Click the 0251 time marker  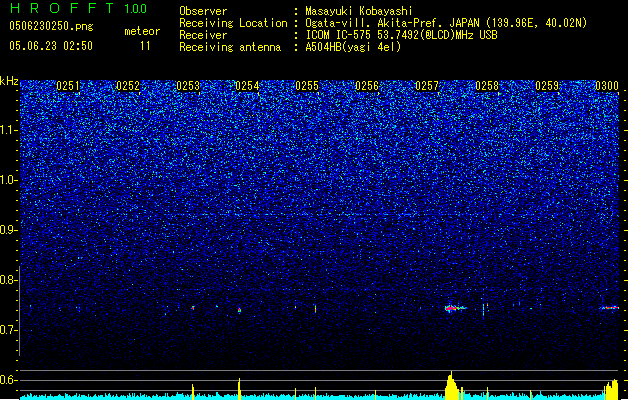click(68, 86)
